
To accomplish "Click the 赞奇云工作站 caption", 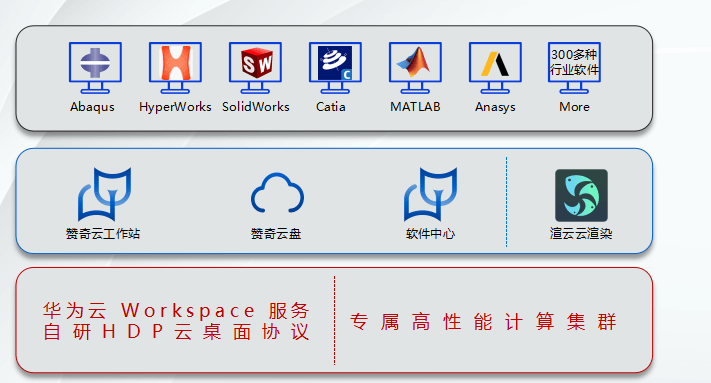I will tap(103, 233).
